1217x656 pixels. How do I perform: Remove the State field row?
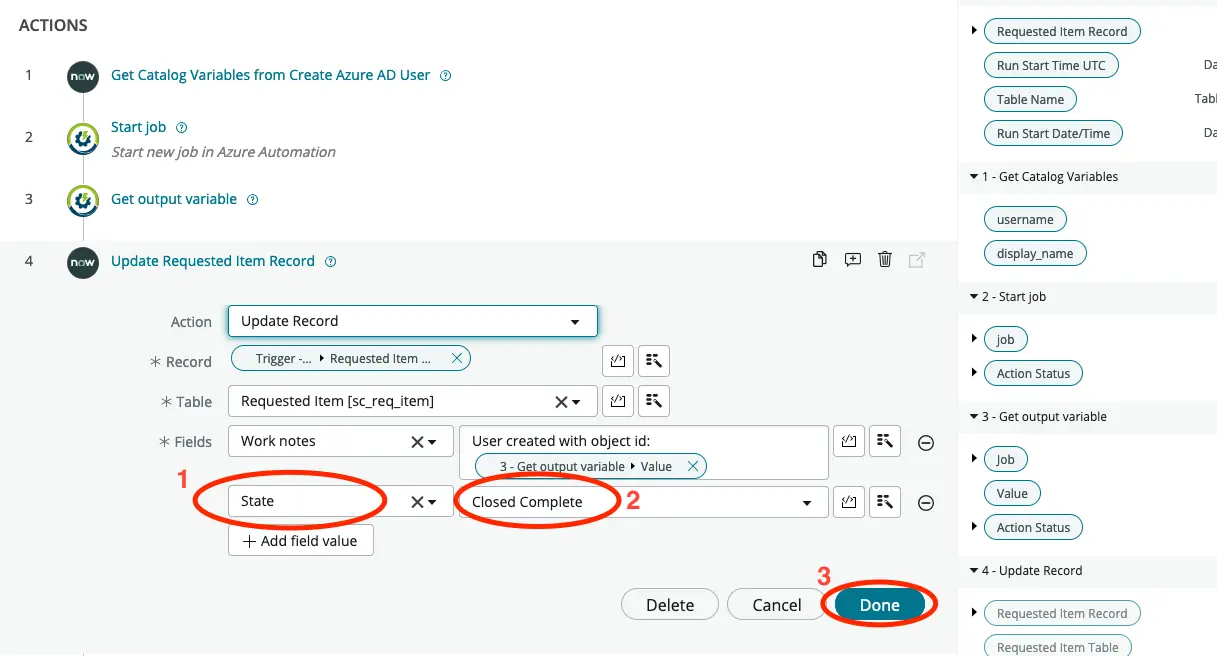[925, 502]
